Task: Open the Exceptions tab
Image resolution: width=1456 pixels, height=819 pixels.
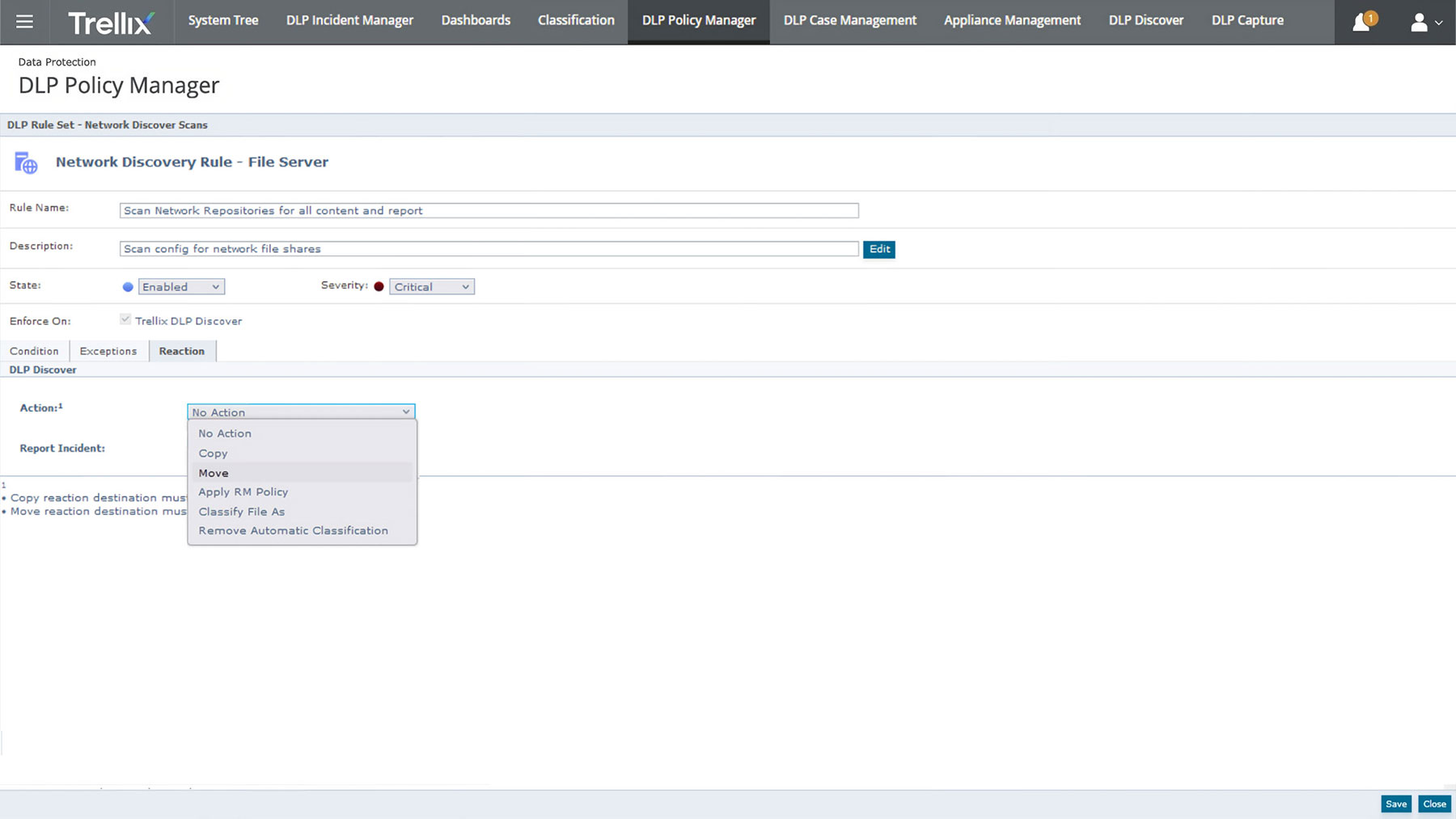Action: (108, 351)
